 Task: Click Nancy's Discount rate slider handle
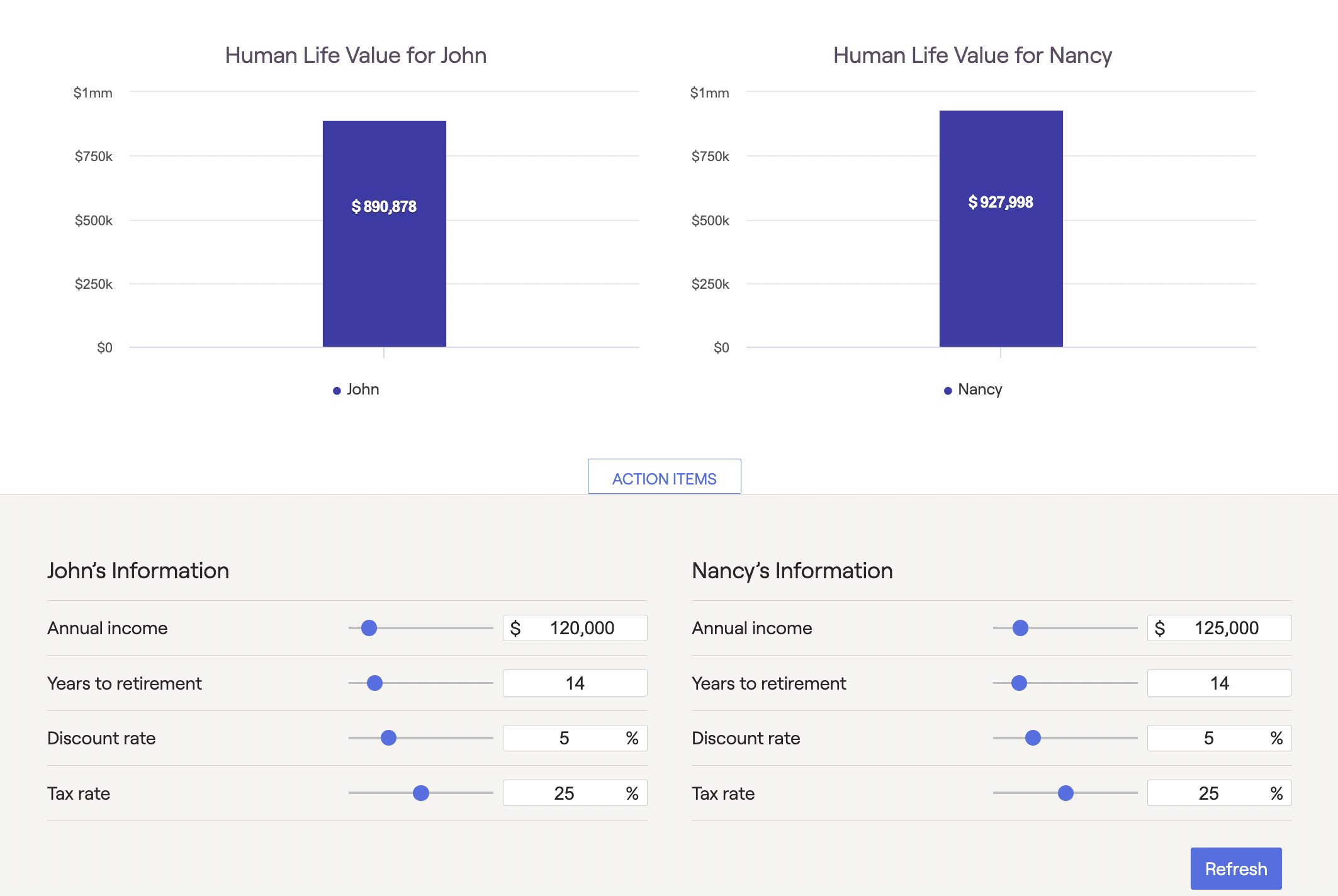tap(1033, 738)
